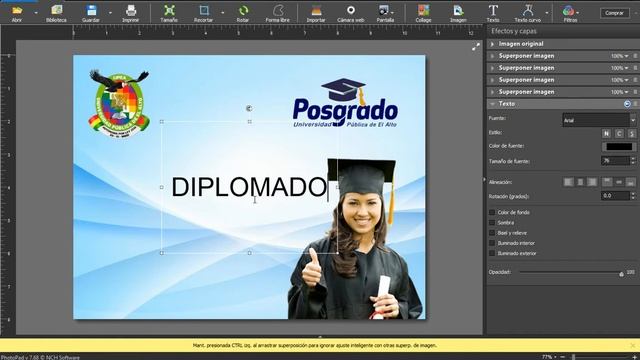Select the Recortar crop tool
Viewport: 640px width, 360px height.
(203, 13)
